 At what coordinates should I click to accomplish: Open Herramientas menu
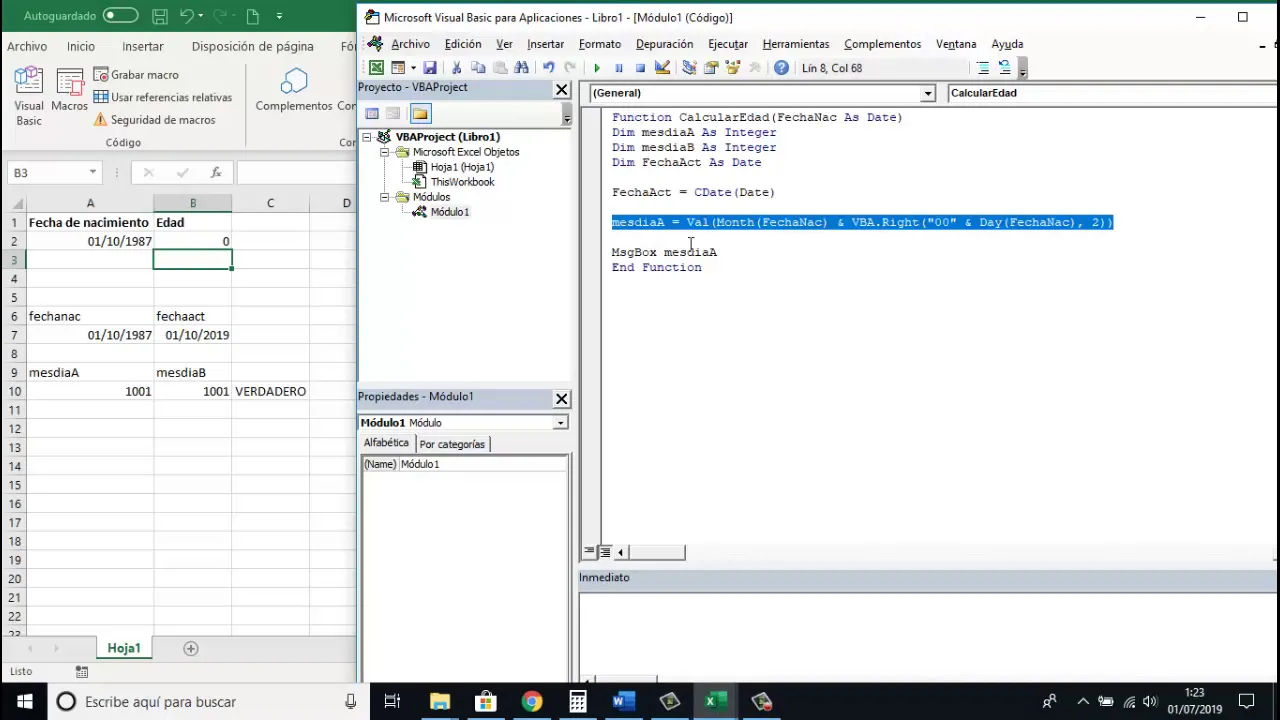tap(796, 44)
